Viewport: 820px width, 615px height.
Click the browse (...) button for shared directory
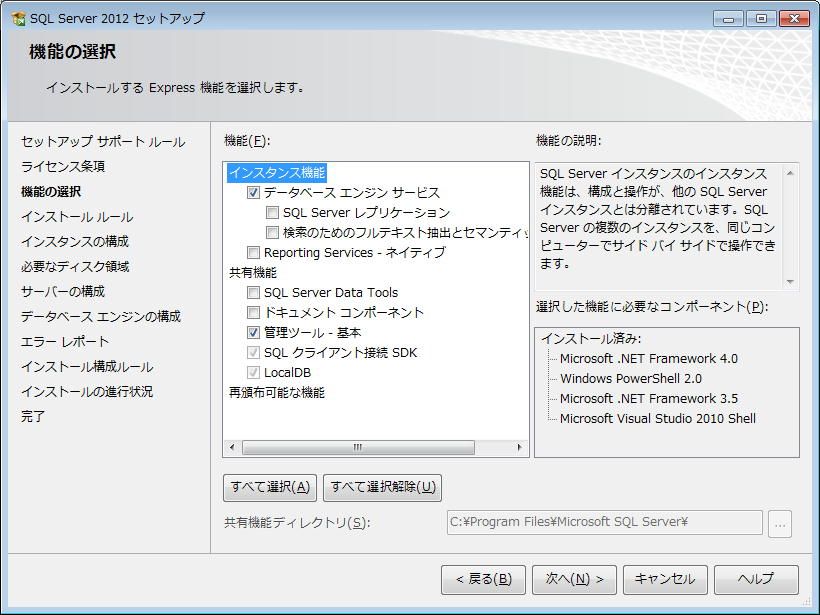click(780, 523)
